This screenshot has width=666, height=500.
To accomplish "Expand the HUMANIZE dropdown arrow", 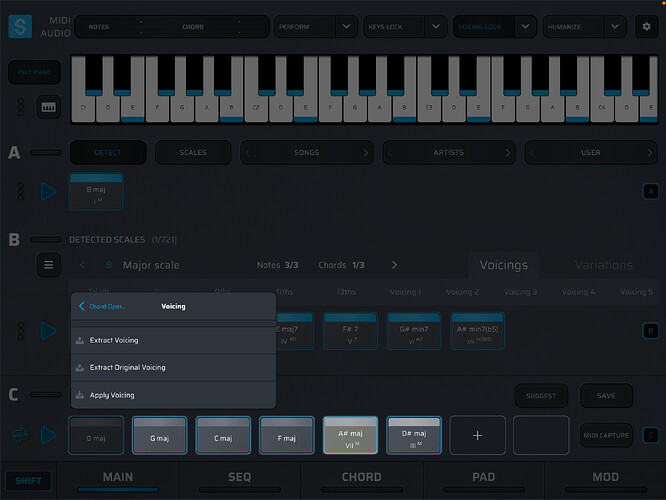I will 615,27.
